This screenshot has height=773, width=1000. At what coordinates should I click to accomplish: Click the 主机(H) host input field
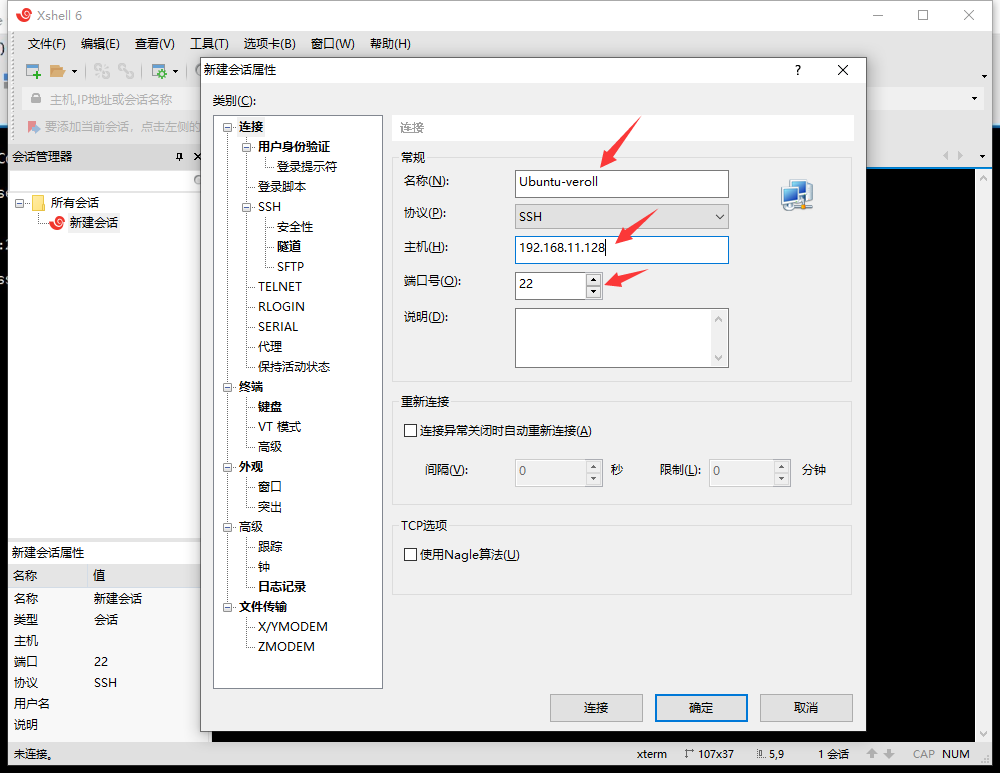tap(621, 250)
